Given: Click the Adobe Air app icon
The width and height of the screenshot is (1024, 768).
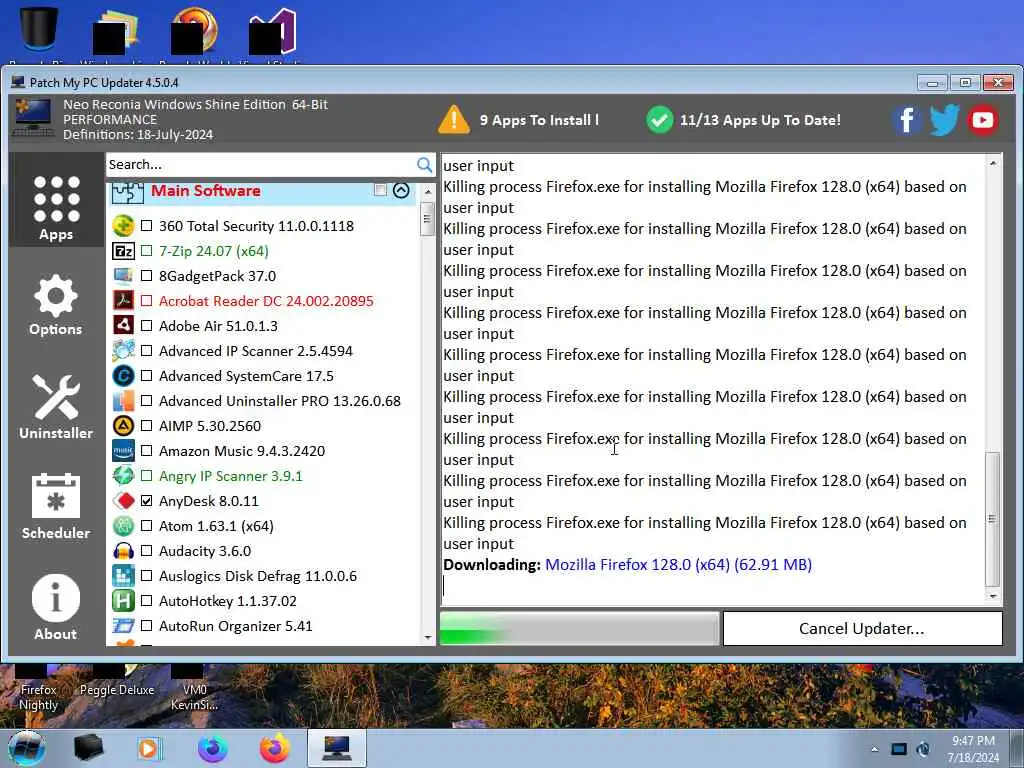Looking at the screenshot, I should click(123, 325).
